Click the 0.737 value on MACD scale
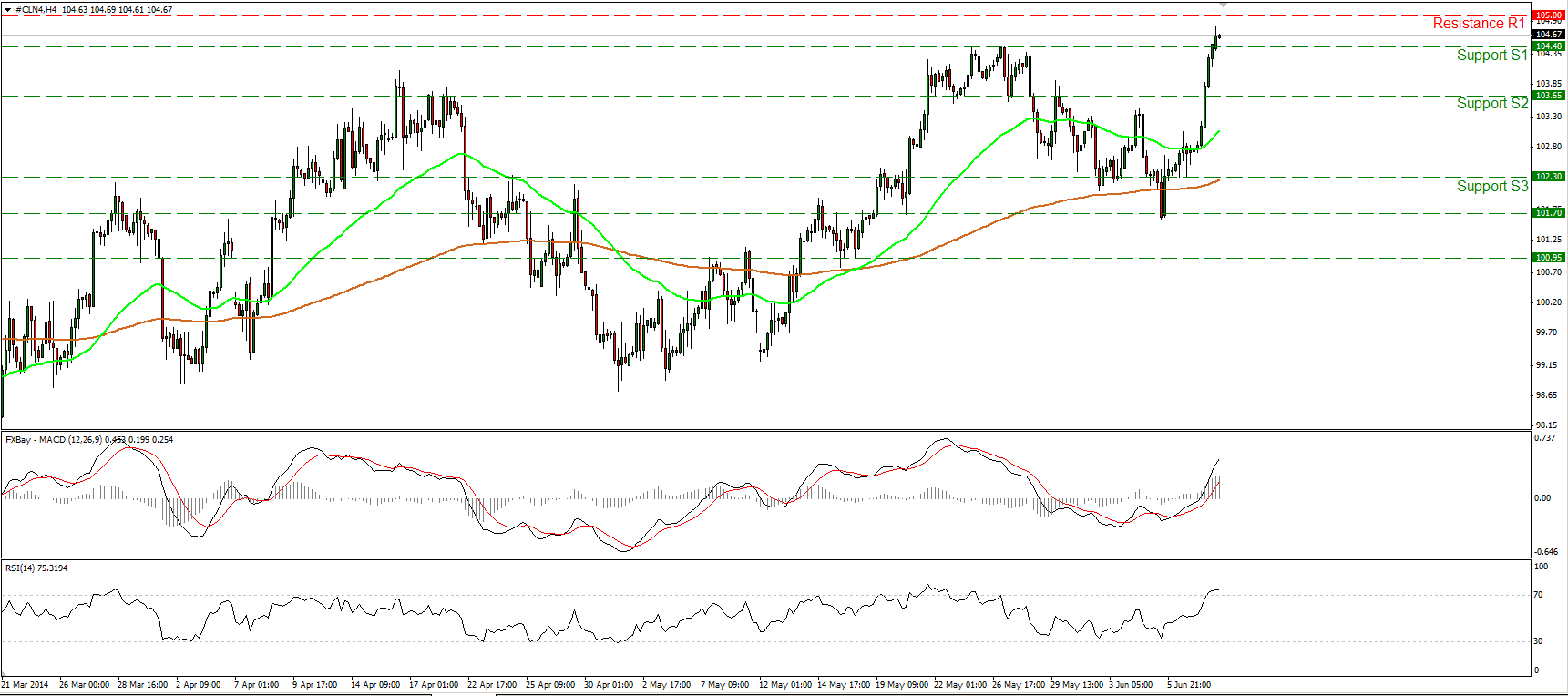The height and width of the screenshot is (696, 1568). click(x=1544, y=438)
